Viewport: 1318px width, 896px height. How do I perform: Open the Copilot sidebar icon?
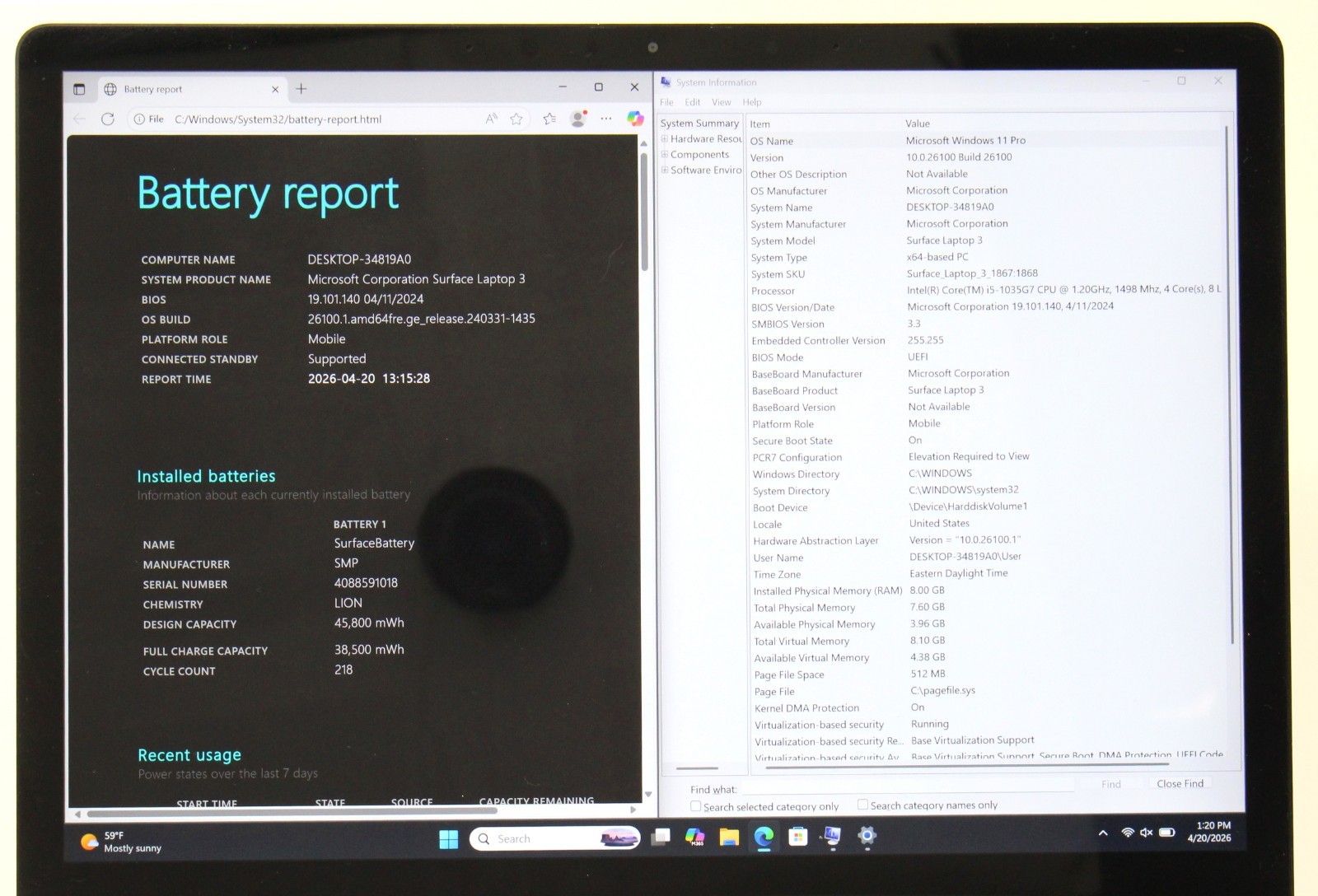pos(635,119)
